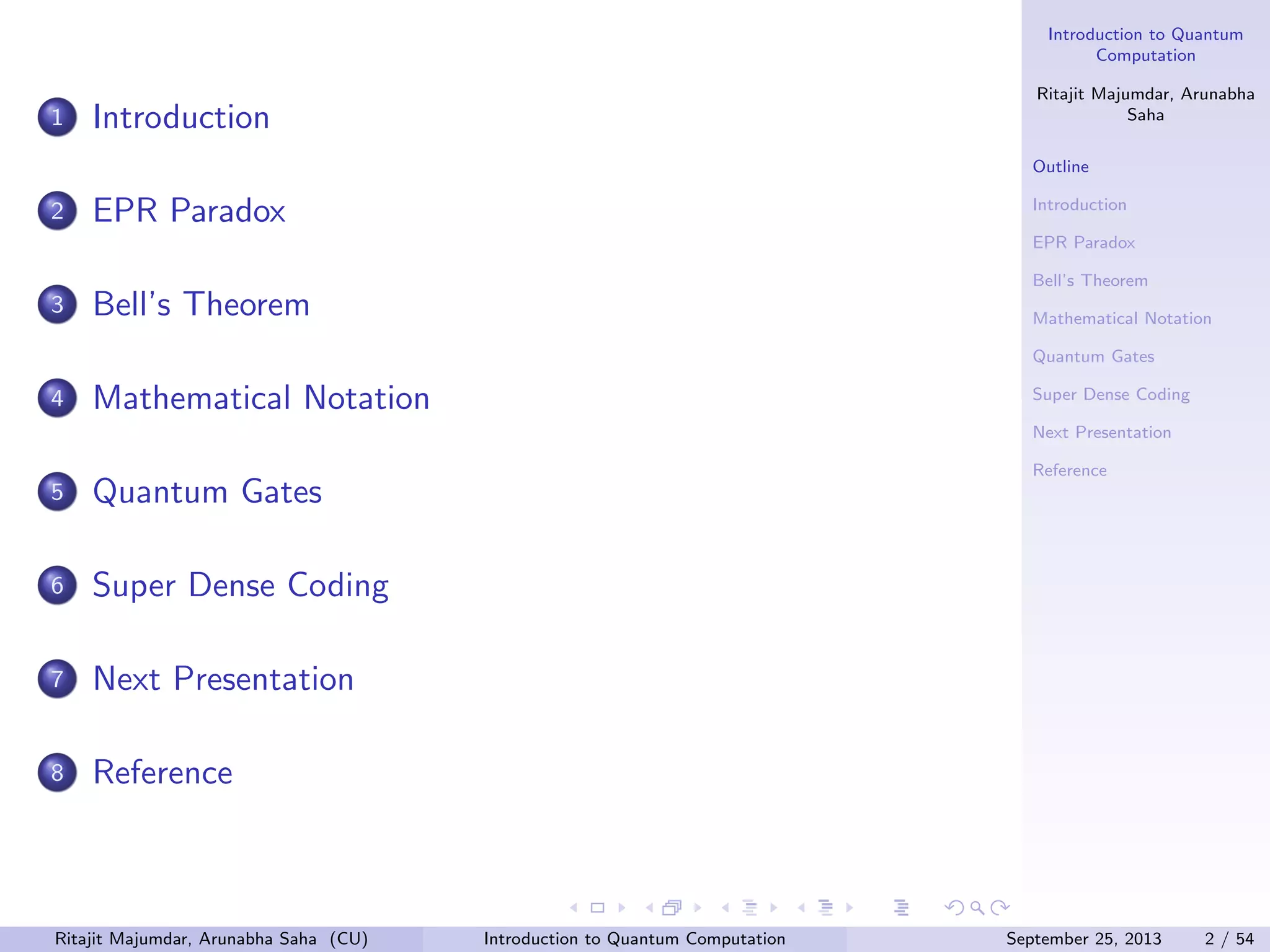Select Introduction in the sidebar
The image size is (1270, 952).
pos(1080,205)
